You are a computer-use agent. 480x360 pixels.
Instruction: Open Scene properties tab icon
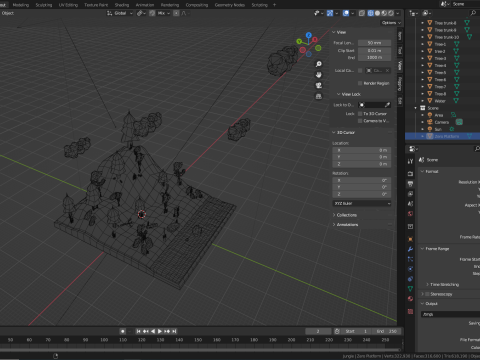410,204
